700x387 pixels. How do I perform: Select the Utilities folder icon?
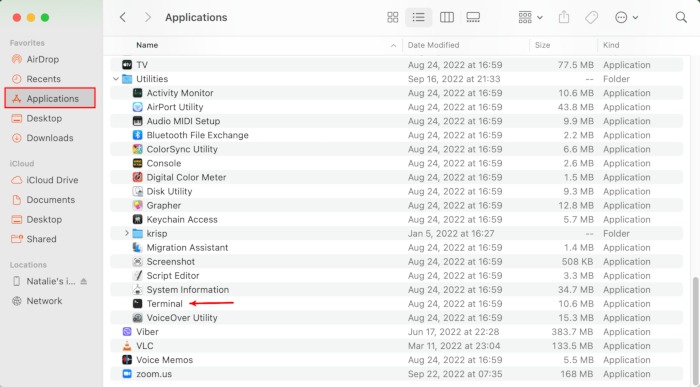point(127,79)
